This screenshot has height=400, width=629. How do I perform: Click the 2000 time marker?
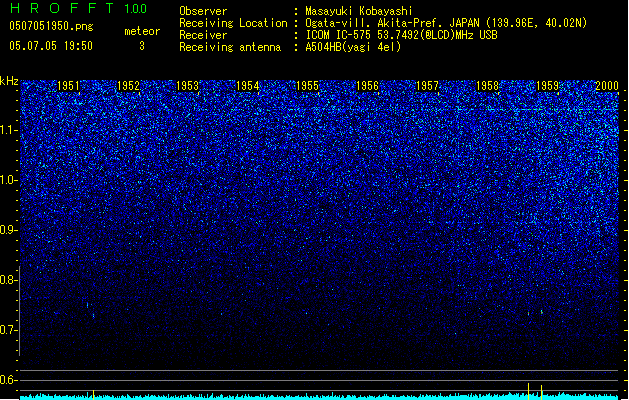pyautogui.click(x=607, y=86)
